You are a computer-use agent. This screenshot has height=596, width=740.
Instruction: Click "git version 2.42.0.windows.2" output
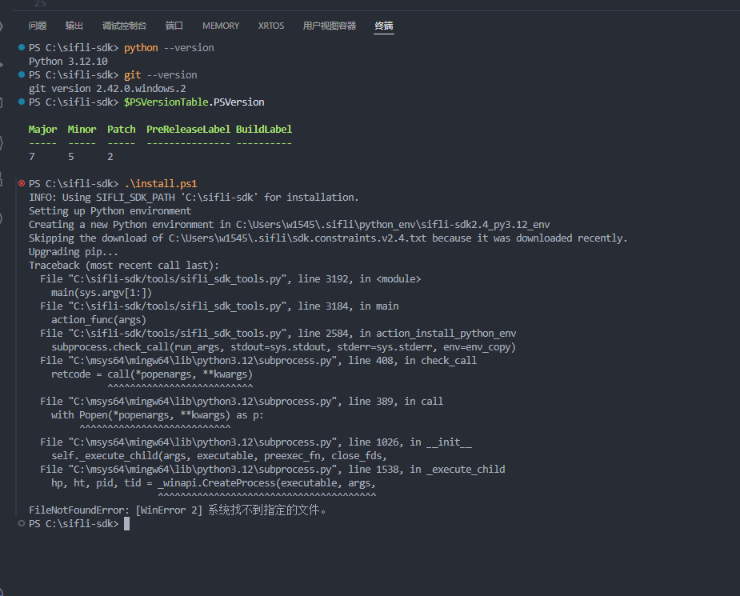coord(107,89)
